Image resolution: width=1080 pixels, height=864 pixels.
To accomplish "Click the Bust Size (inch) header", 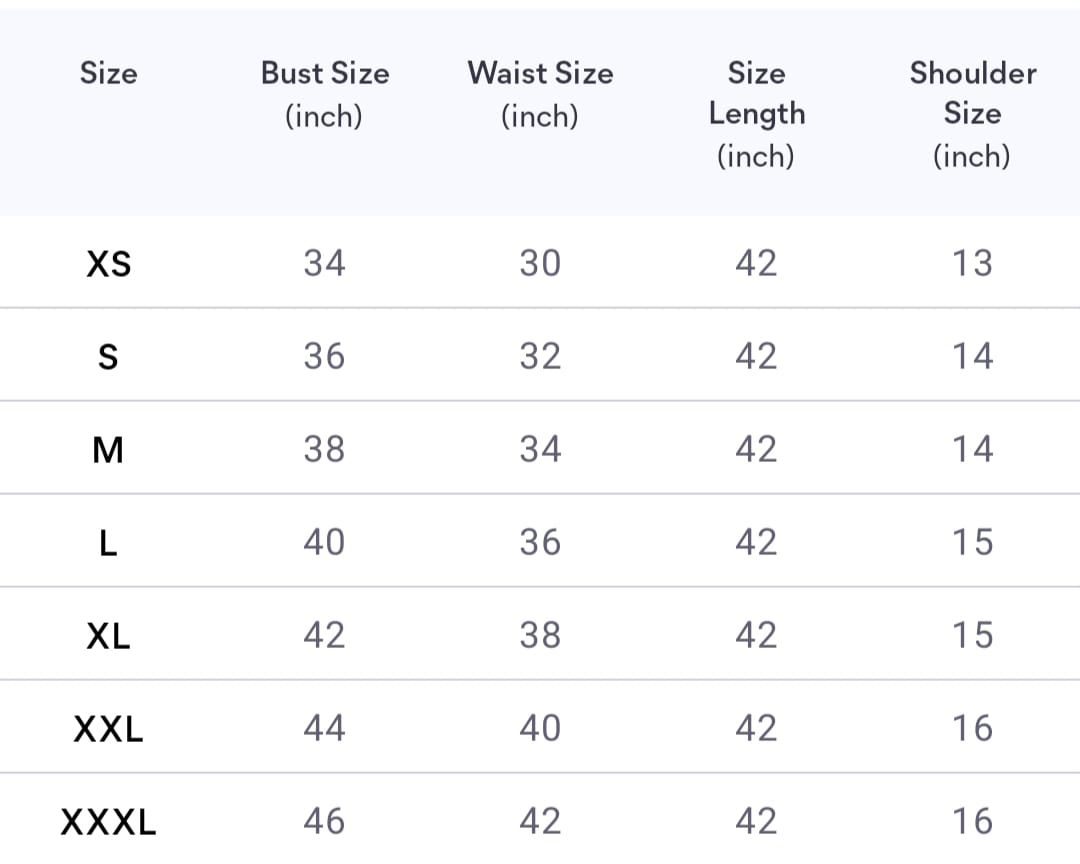I will click(x=324, y=94).
